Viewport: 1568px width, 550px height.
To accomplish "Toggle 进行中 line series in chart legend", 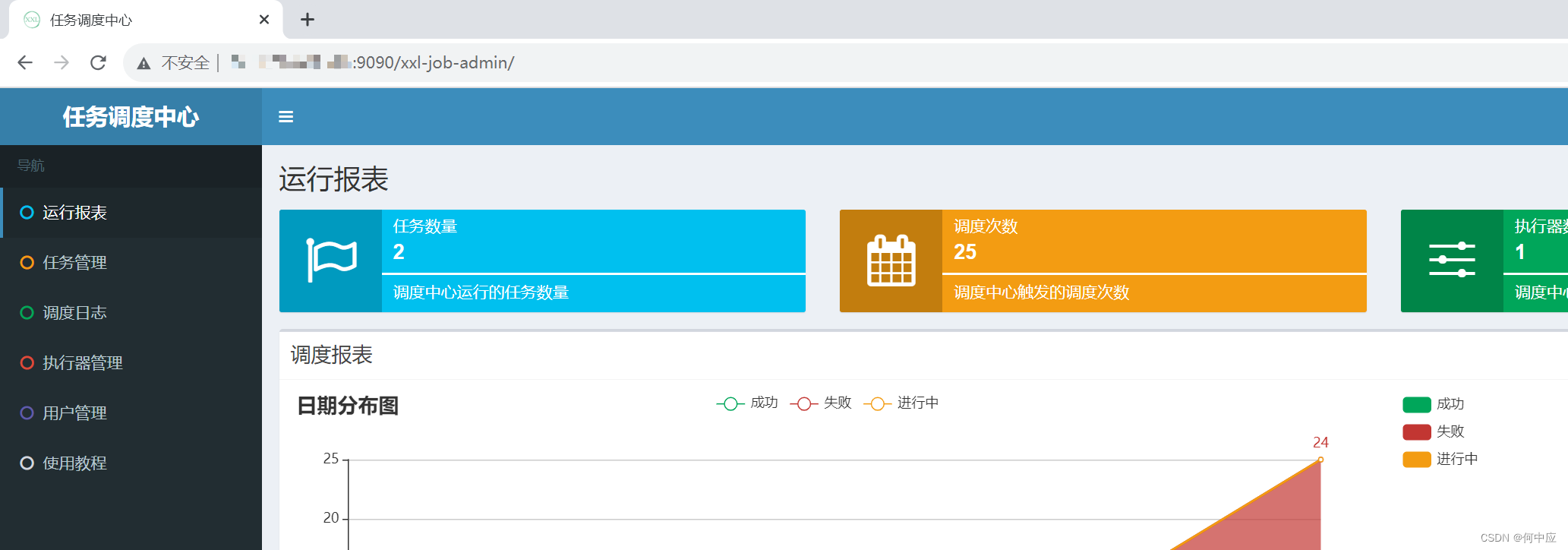I will [x=901, y=403].
